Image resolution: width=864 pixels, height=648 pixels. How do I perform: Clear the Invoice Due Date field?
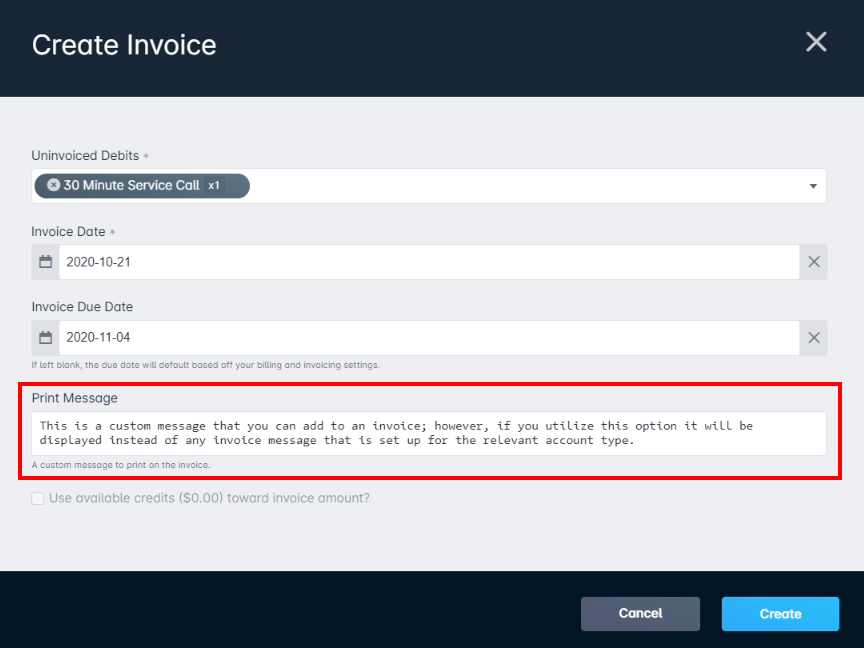point(813,338)
